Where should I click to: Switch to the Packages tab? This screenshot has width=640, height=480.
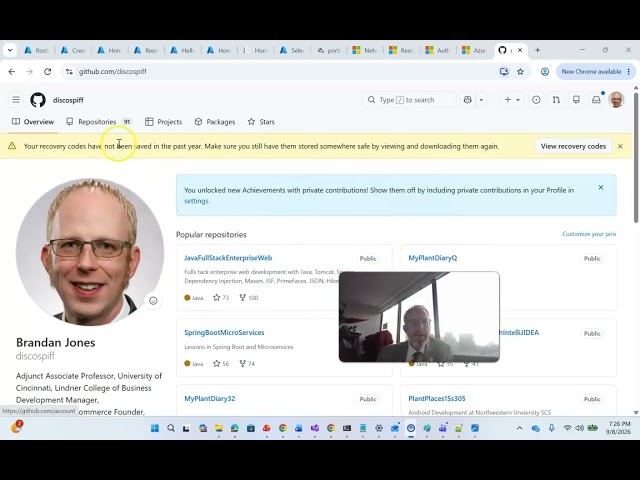215,122
